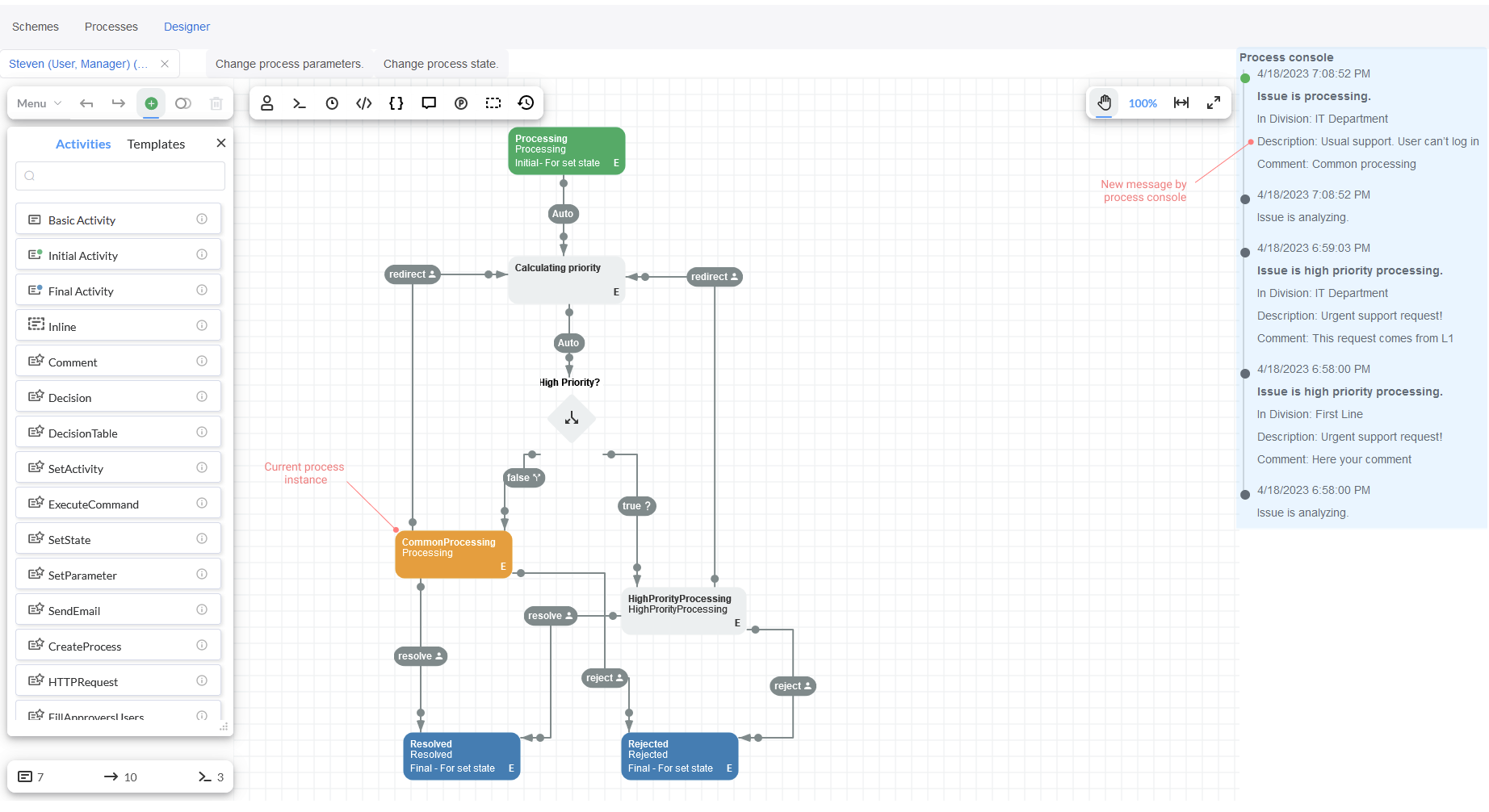
Task: Click the trash delete icon
Action: click(216, 103)
